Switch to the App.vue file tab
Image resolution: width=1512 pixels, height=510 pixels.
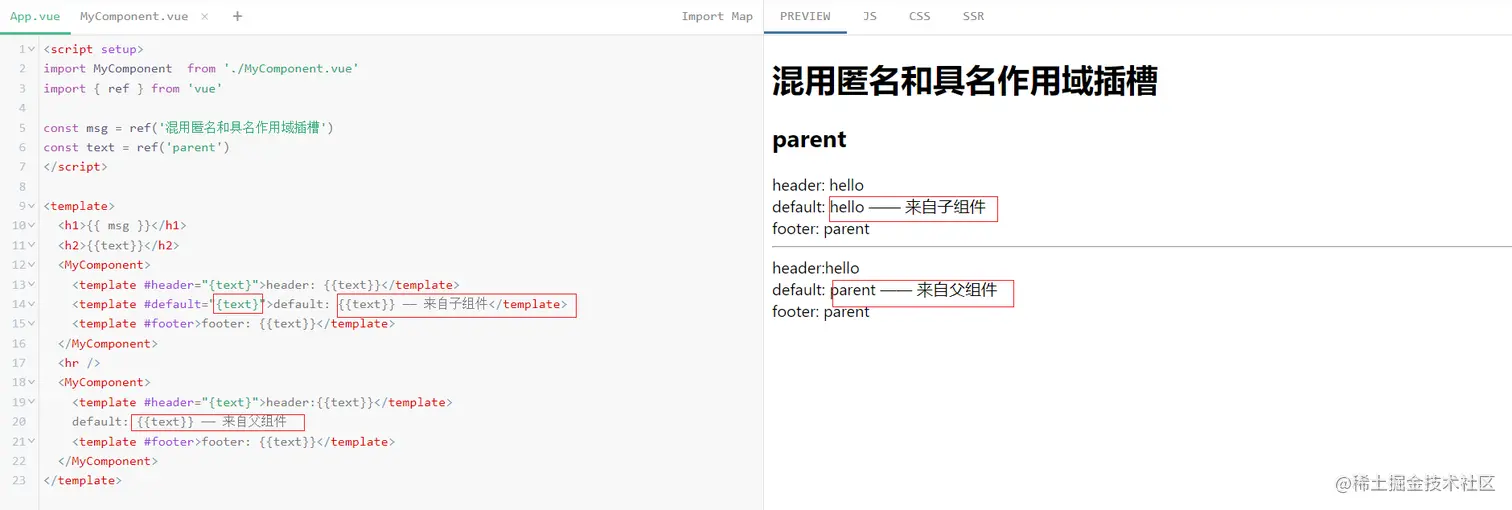35,16
